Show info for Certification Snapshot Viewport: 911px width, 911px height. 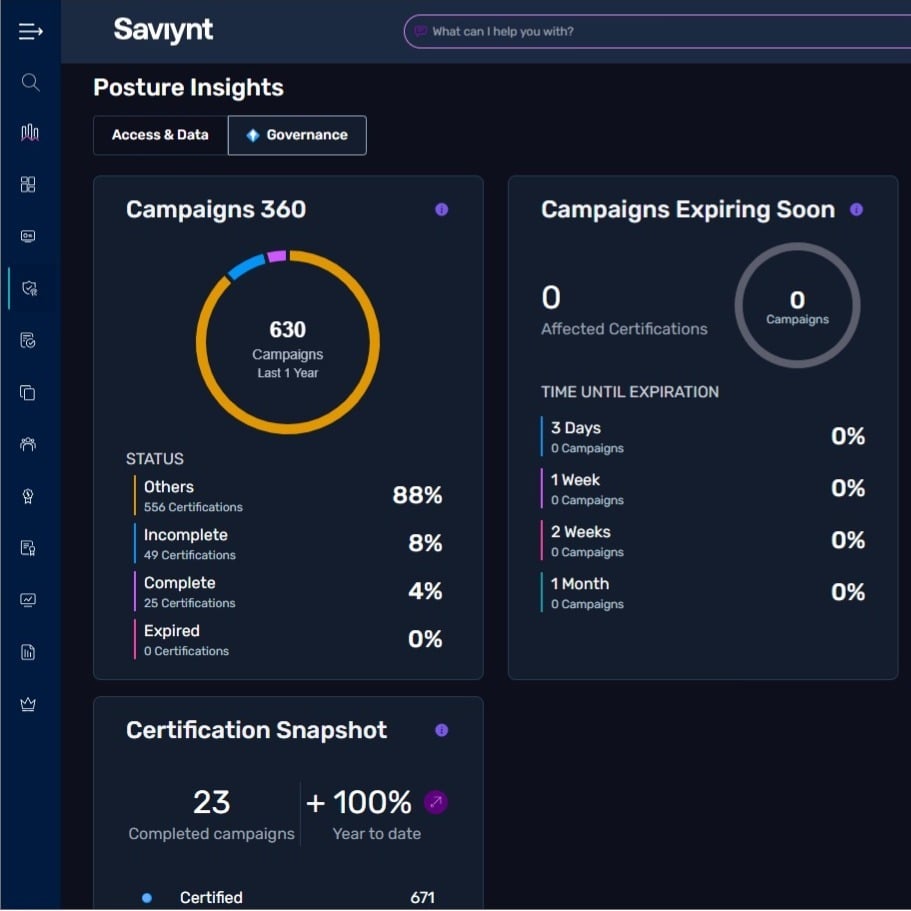click(442, 730)
